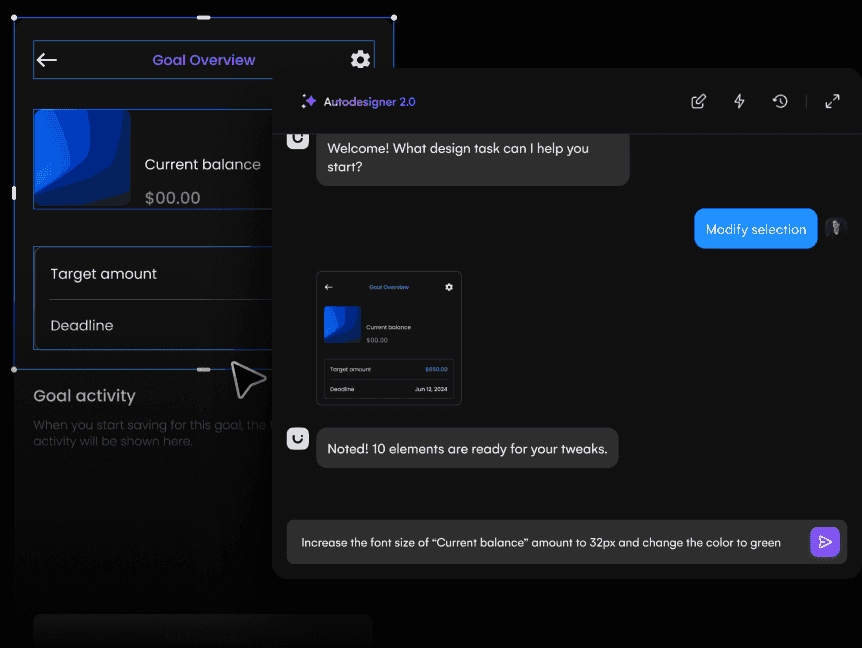Select the Goal Overview title text

click(203, 60)
